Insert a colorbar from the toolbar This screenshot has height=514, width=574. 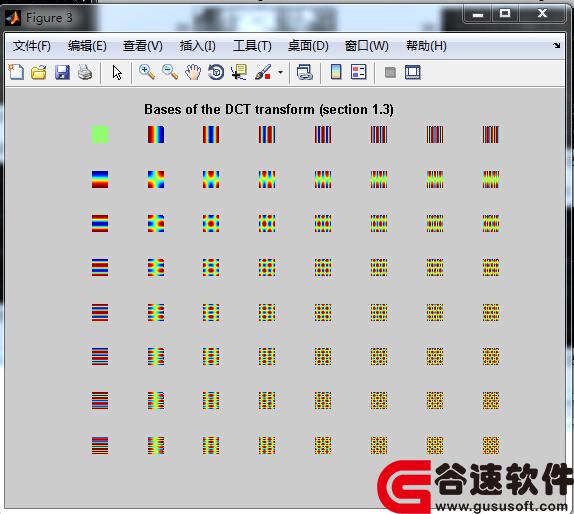[x=336, y=72]
